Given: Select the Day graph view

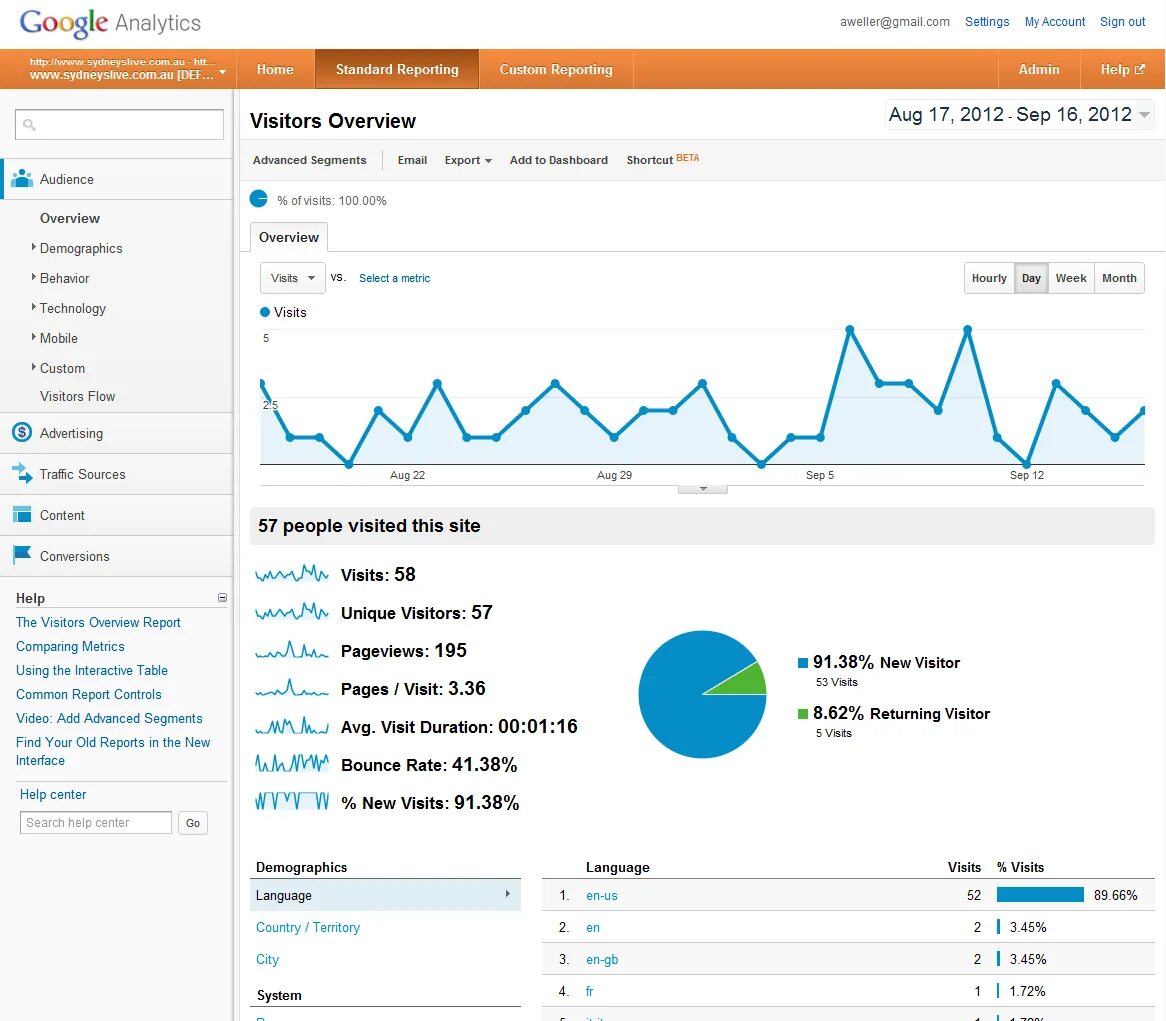Looking at the screenshot, I should click(1031, 278).
